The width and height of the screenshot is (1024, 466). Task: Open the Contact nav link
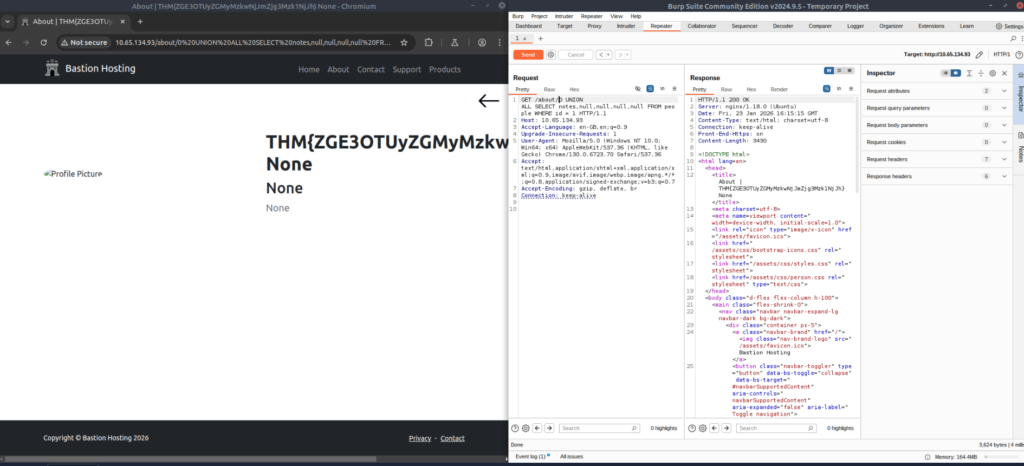click(x=371, y=69)
